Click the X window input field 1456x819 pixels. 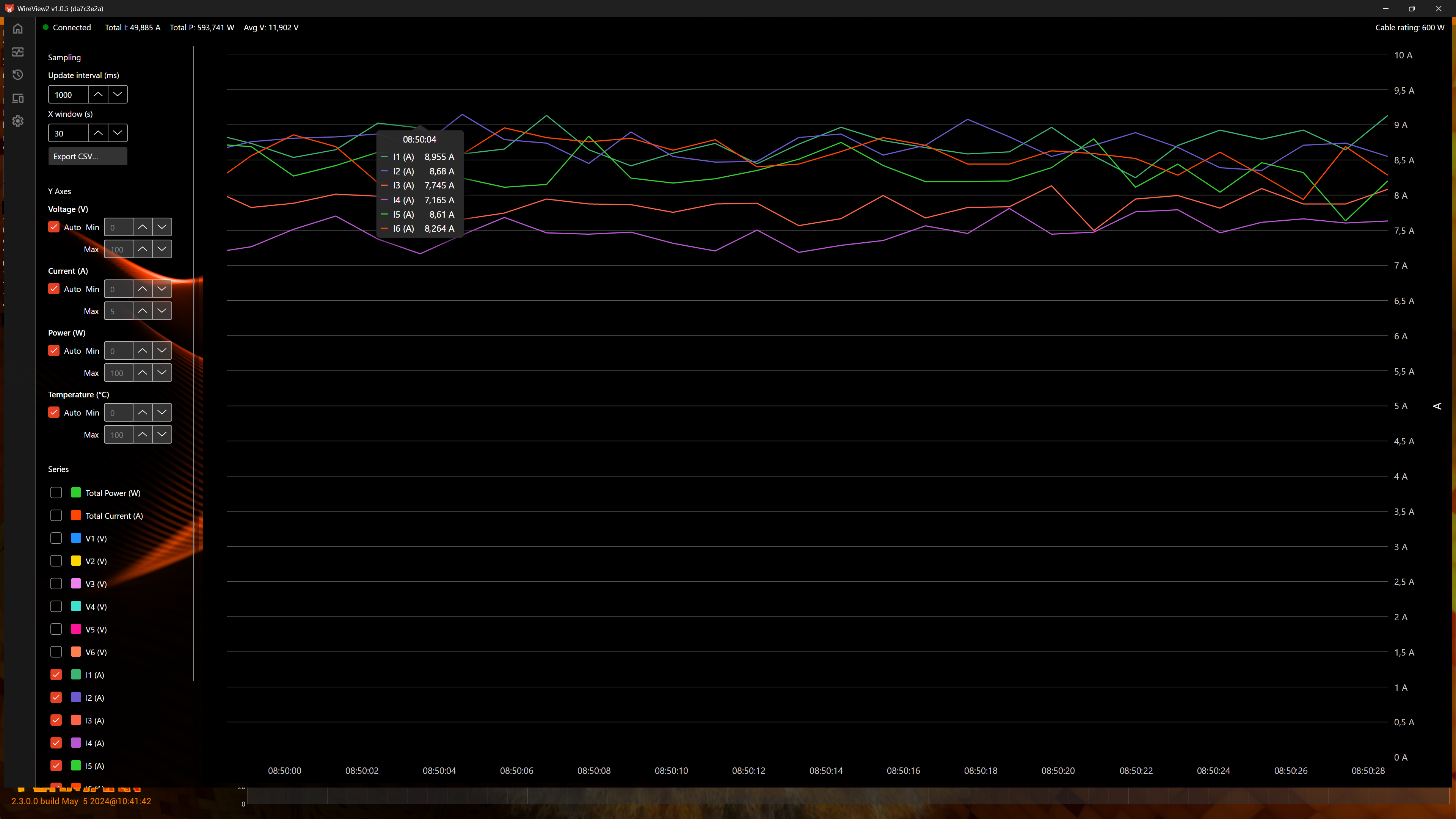[68, 133]
